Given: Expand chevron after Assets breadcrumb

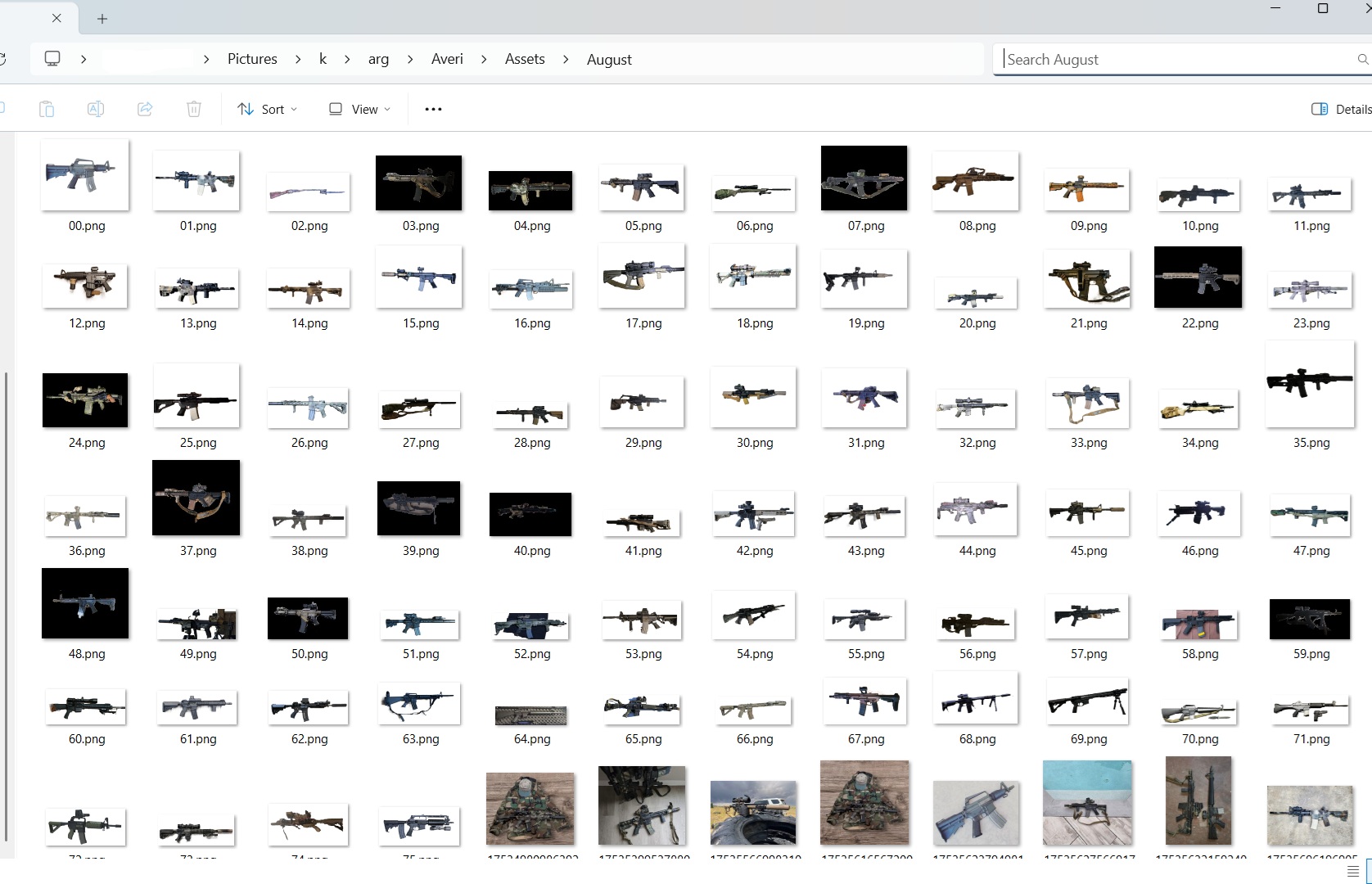Looking at the screenshot, I should tap(566, 59).
